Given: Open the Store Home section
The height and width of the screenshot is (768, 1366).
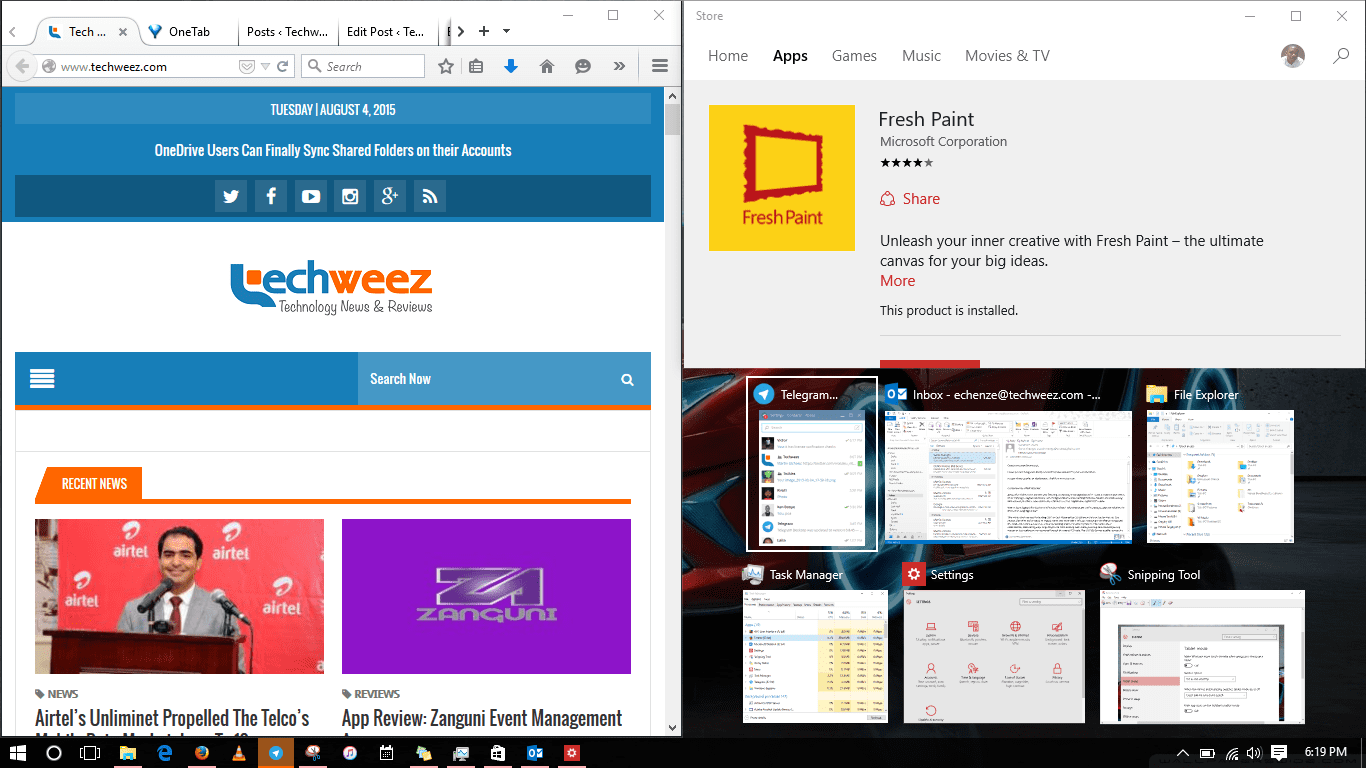Looking at the screenshot, I should click(728, 56).
